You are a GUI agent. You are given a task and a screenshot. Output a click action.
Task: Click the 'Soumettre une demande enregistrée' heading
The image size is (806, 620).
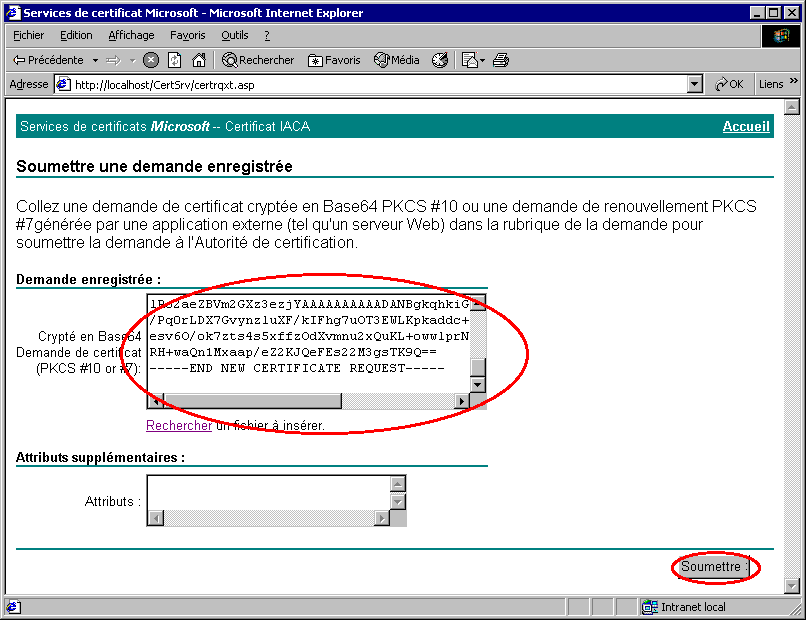point(154,167)
